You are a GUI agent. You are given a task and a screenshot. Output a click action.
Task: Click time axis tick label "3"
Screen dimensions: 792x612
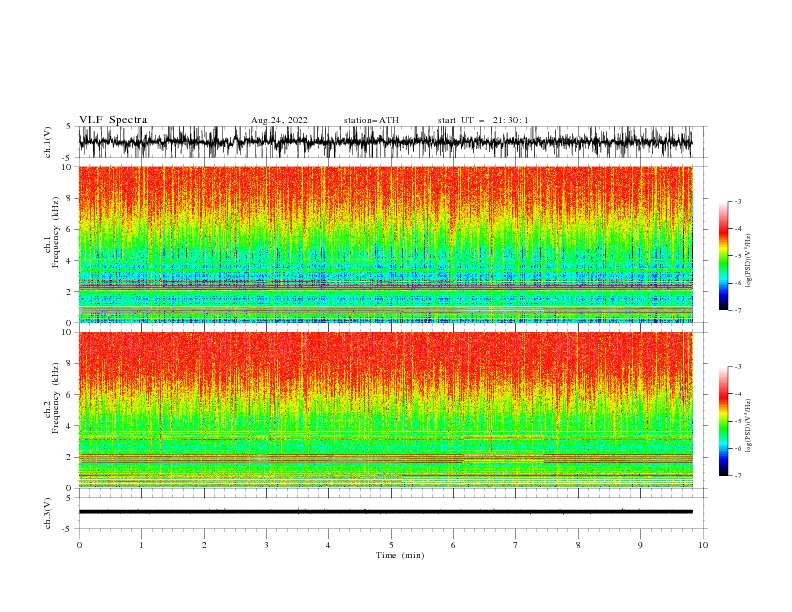pos(266,545)
